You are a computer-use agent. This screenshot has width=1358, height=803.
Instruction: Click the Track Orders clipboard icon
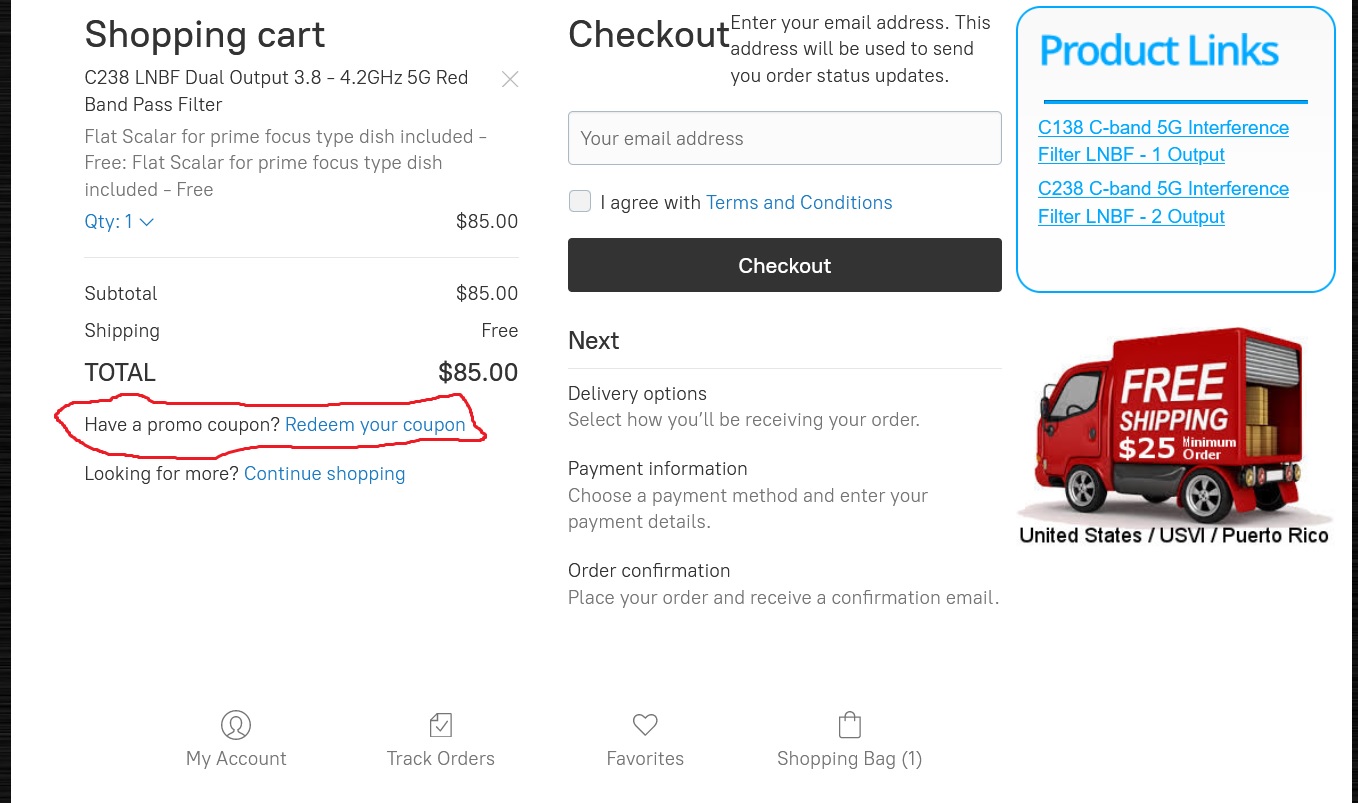click(x=441, y=724)
